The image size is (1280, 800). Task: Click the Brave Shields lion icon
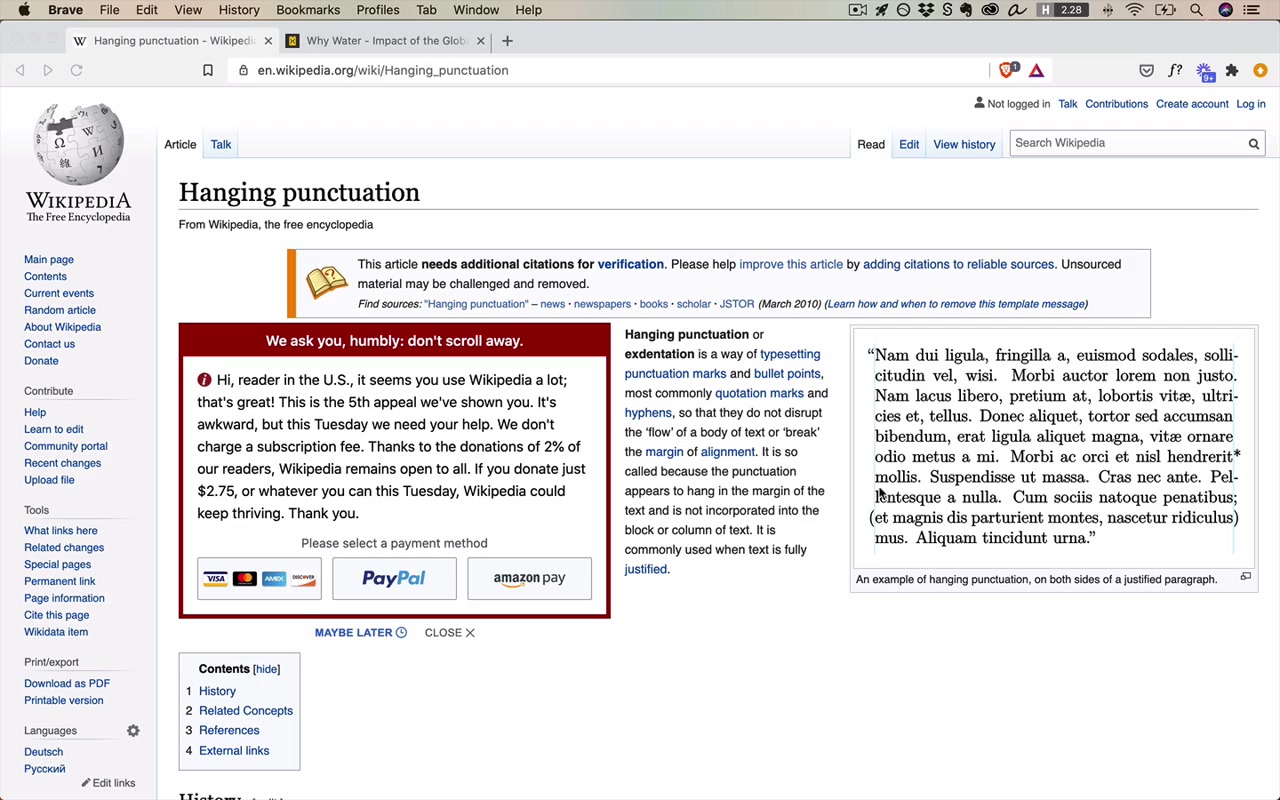(x=1008, y=70)
